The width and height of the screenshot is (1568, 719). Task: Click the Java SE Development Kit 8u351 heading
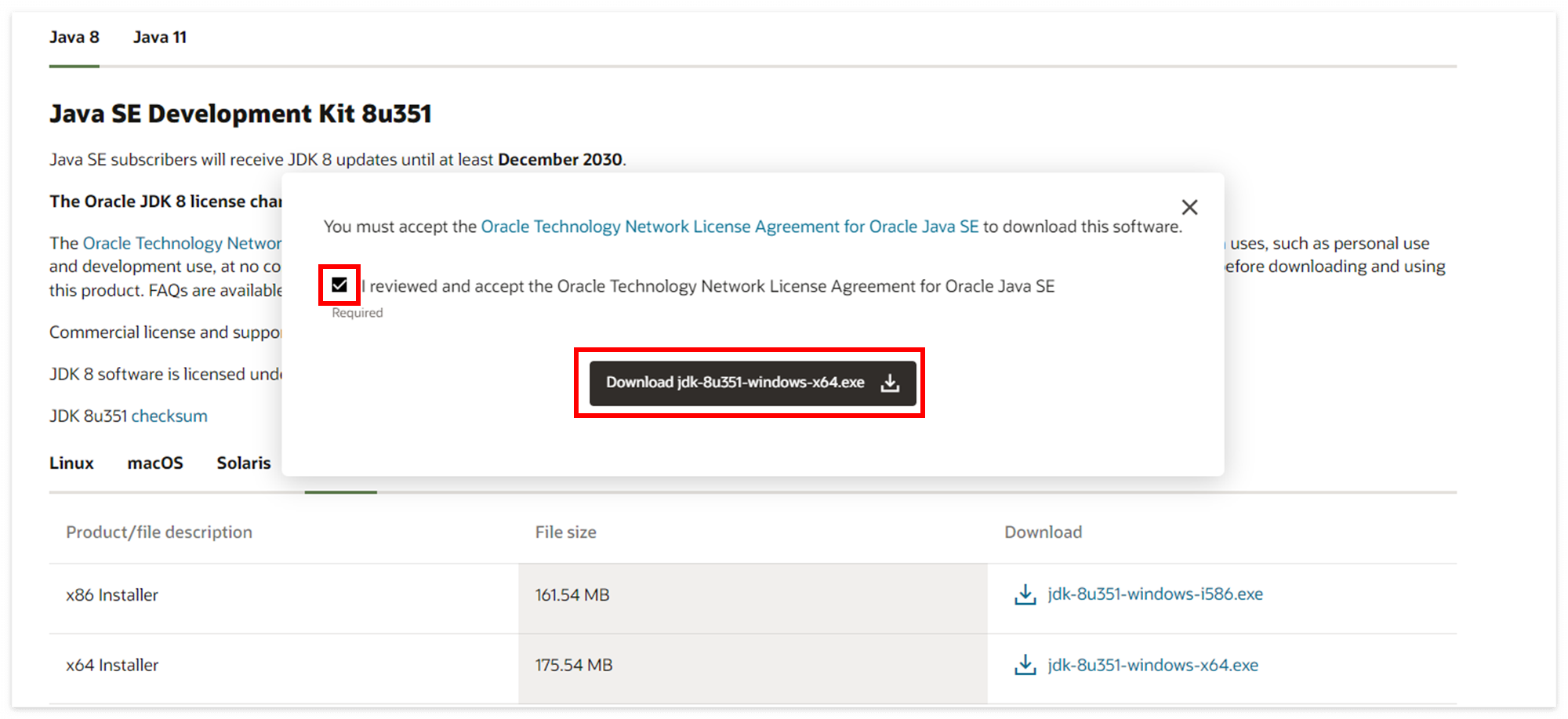coord(241,114)
